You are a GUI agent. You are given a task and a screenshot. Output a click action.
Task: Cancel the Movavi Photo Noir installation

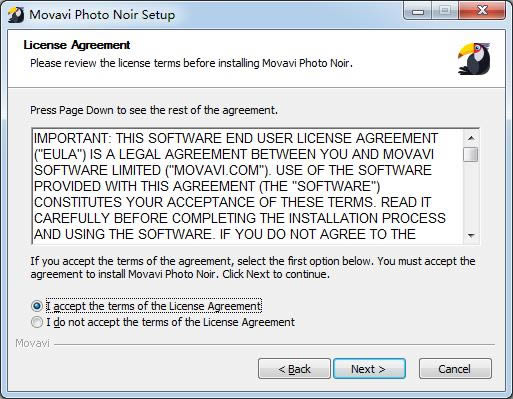[455, 369]
